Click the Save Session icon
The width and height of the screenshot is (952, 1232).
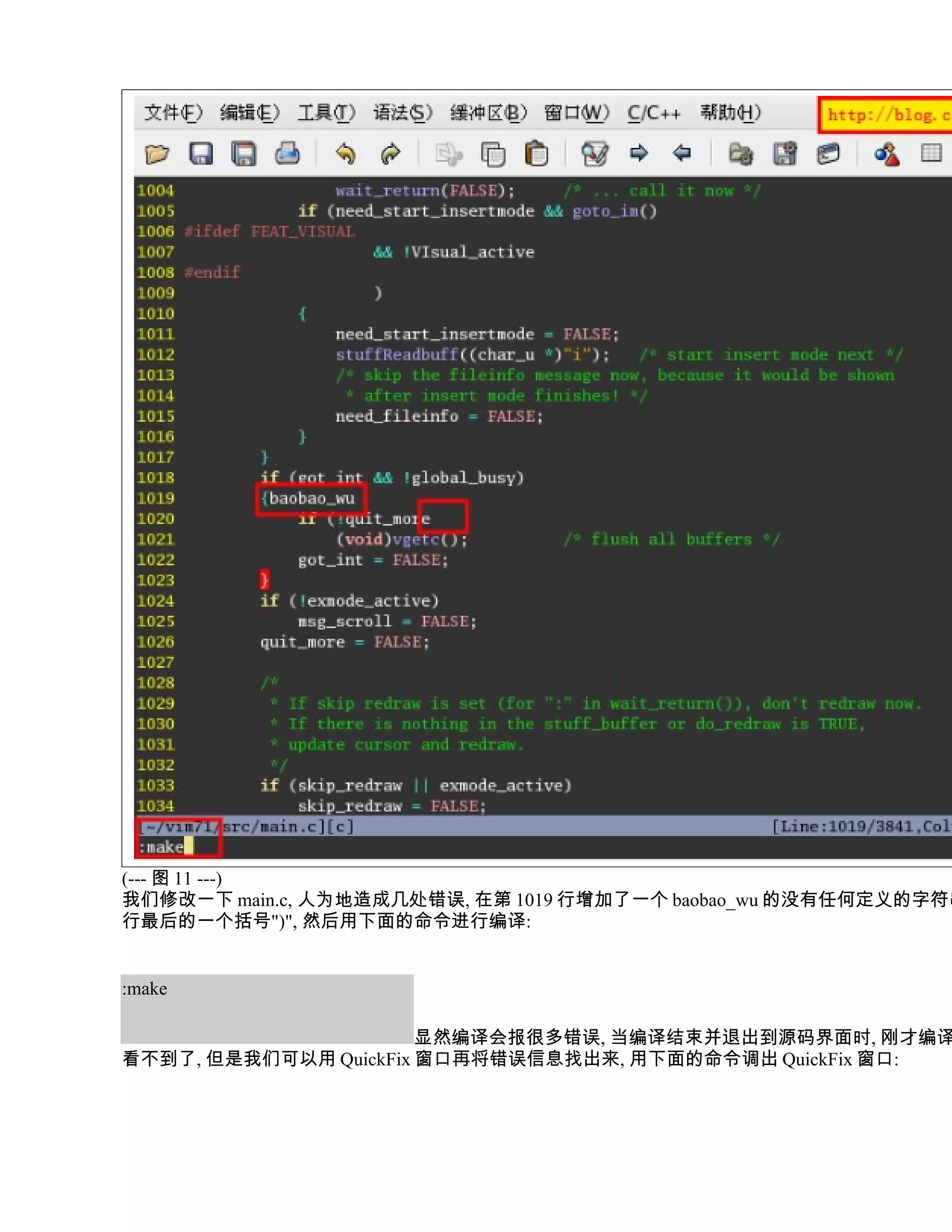pyautogui.click(x=785, y=153)
